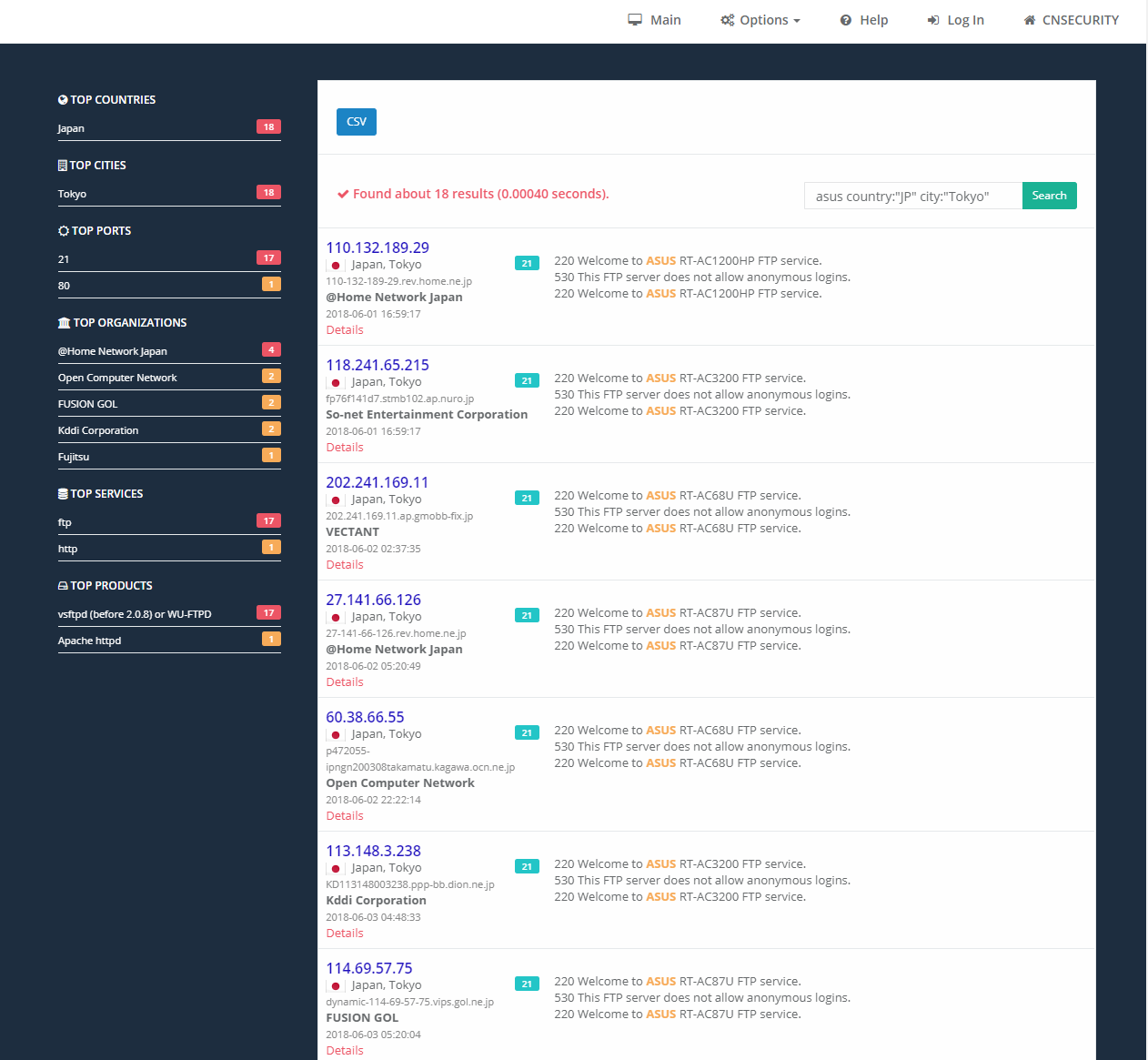Click the question mark Help icon
Image resolution: width=1148 pixels, height=1060 pixels.
coord(846,20)
